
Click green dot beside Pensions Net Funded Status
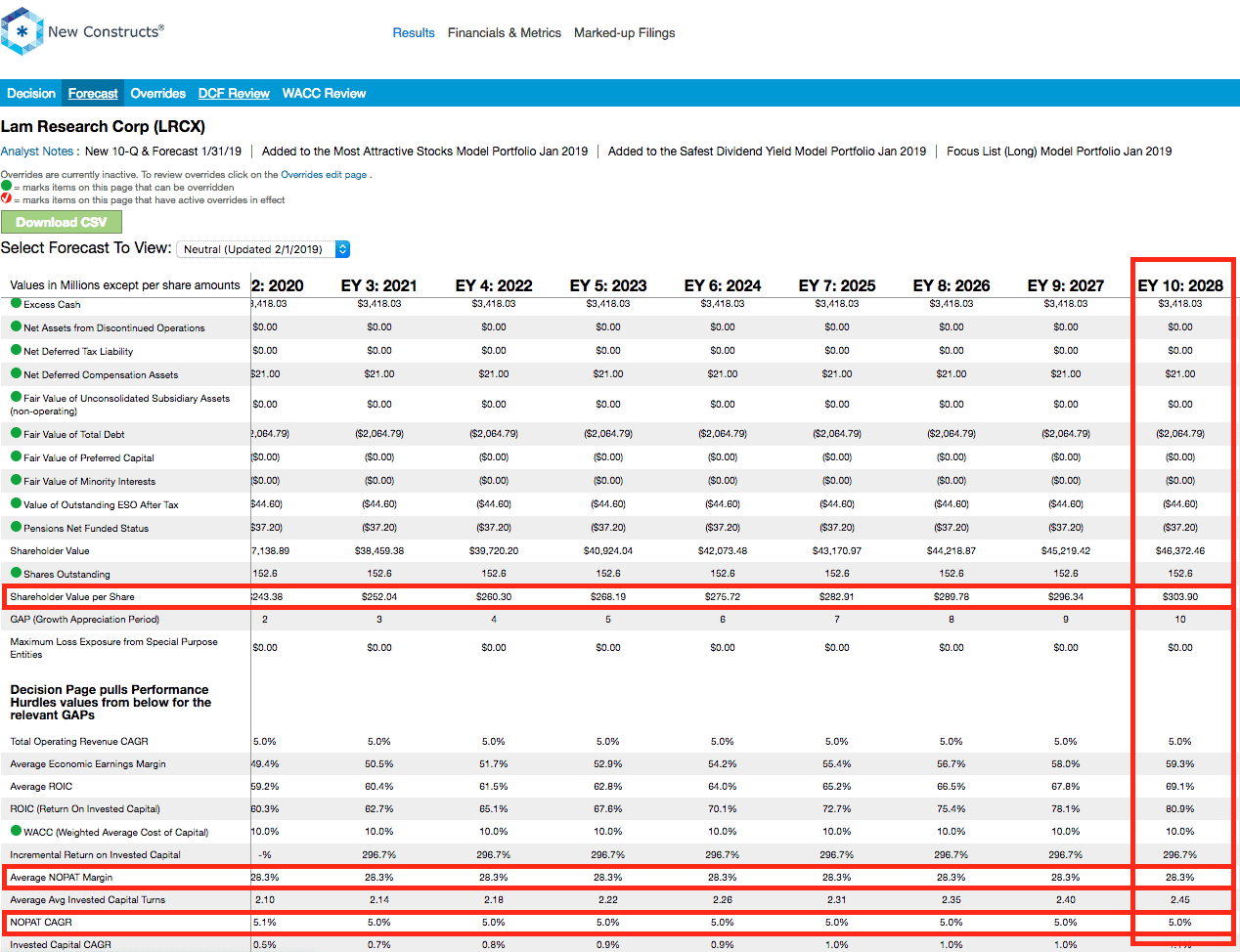[x=16, y=527]
